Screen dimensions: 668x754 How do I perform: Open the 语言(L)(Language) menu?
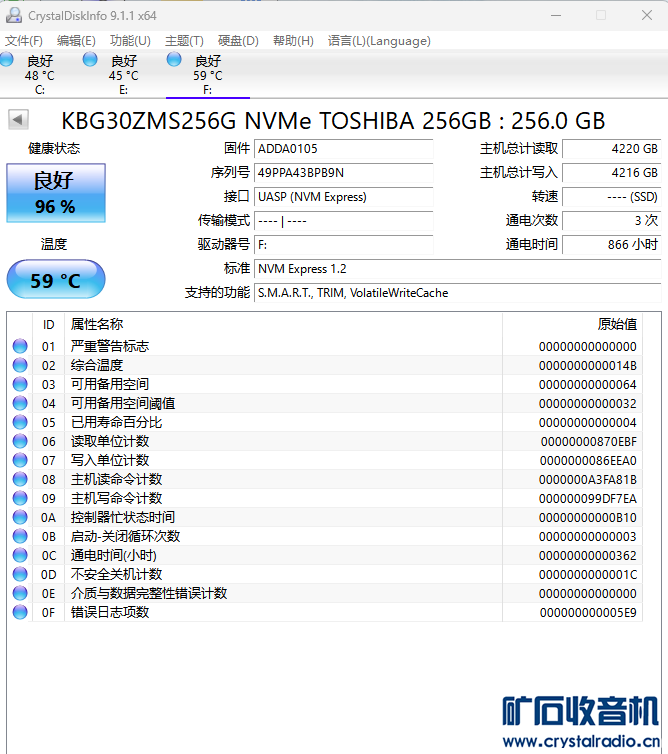coord(379,41)
